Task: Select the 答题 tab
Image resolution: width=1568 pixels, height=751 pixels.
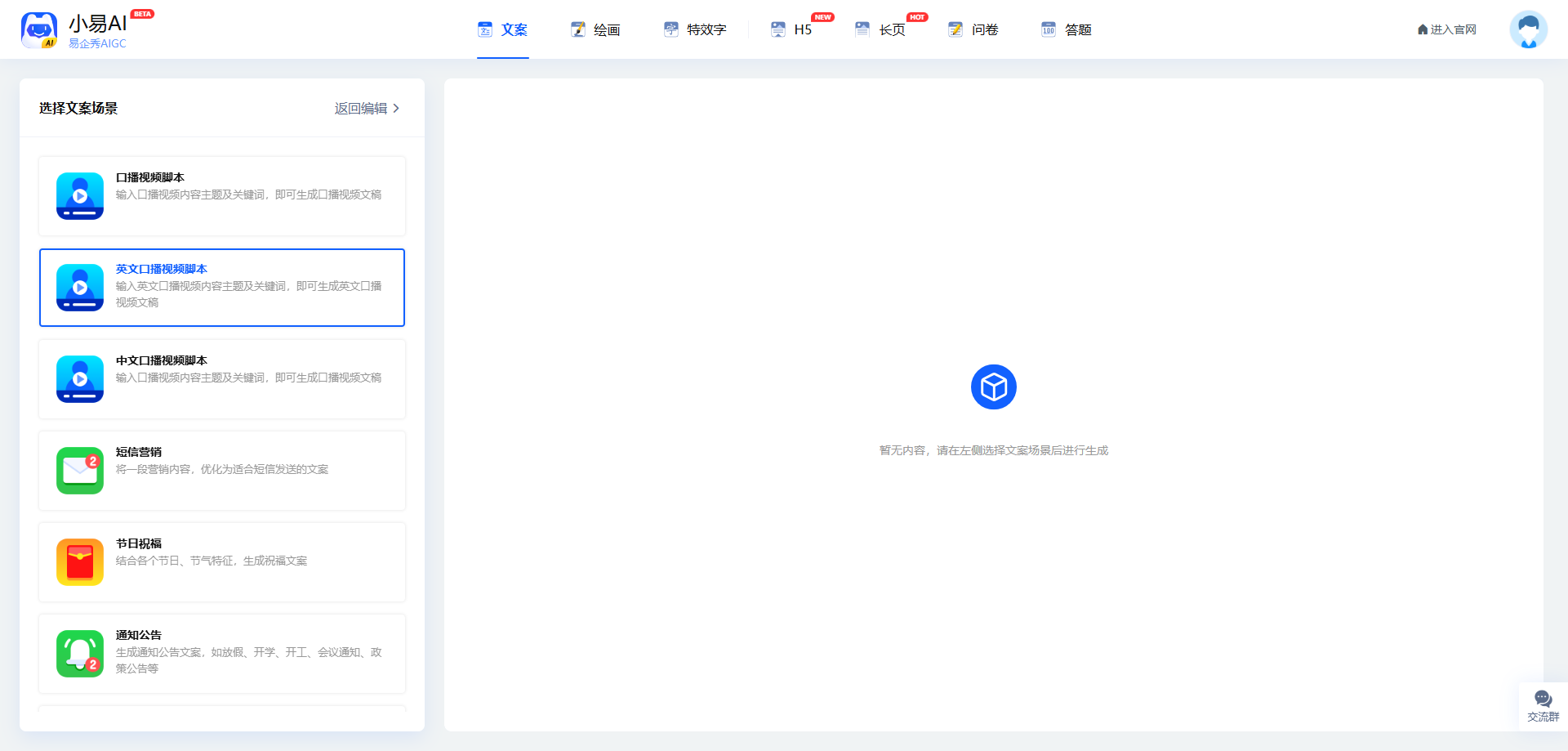Action: [x=1067, y=30]
